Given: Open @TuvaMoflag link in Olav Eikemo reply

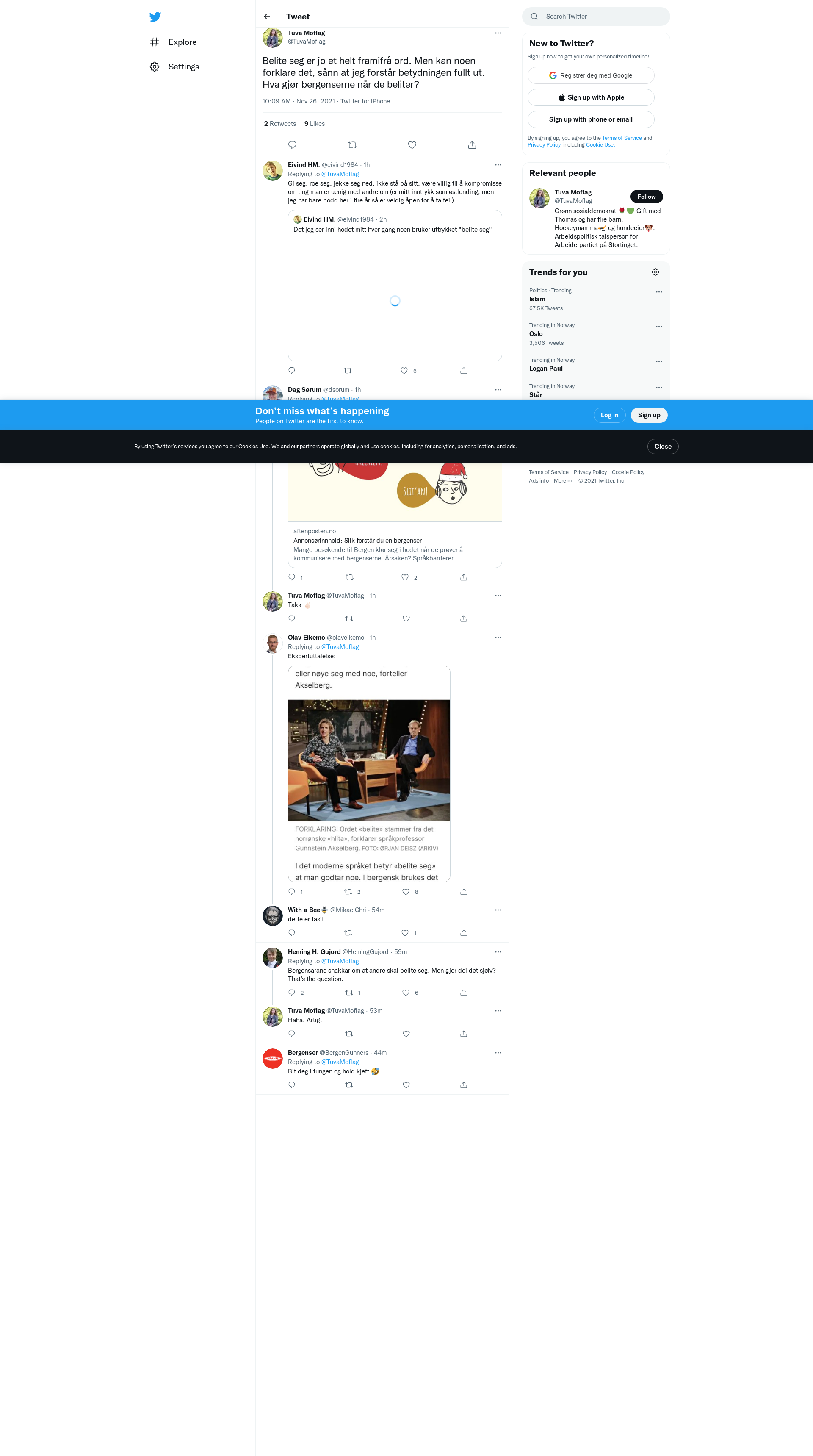Looking at the screenshot, I should click(x=340, y=647).
